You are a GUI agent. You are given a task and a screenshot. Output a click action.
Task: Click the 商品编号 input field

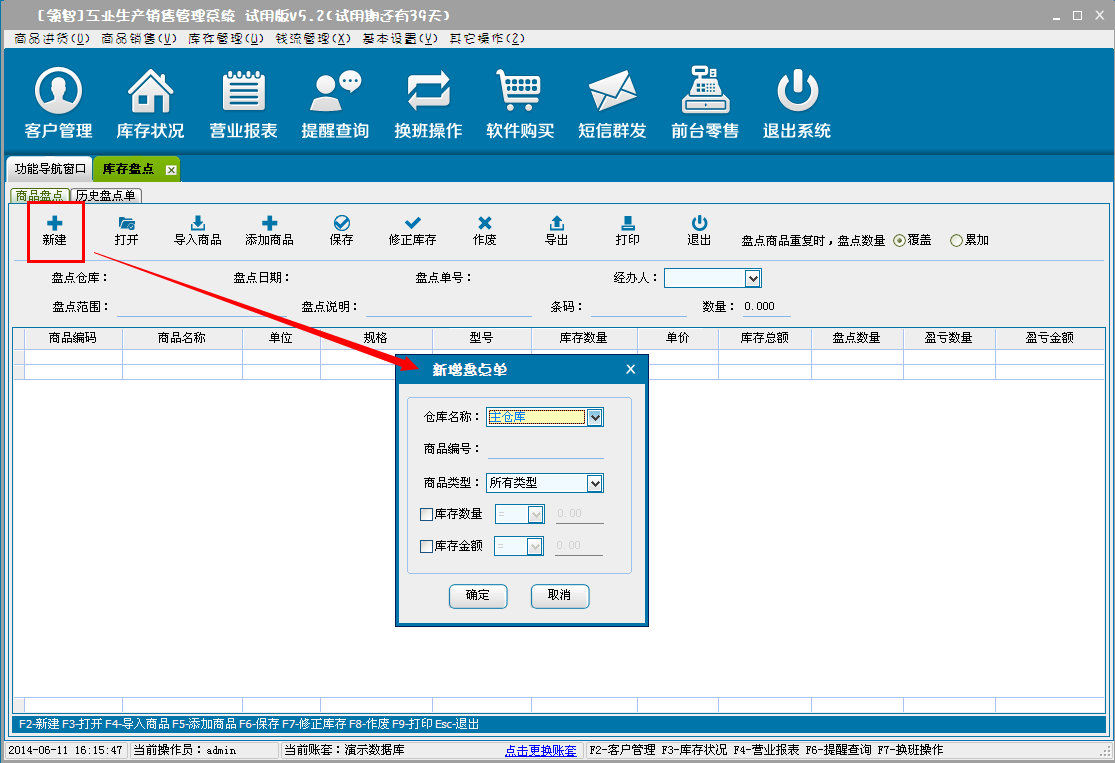(545, 450)
